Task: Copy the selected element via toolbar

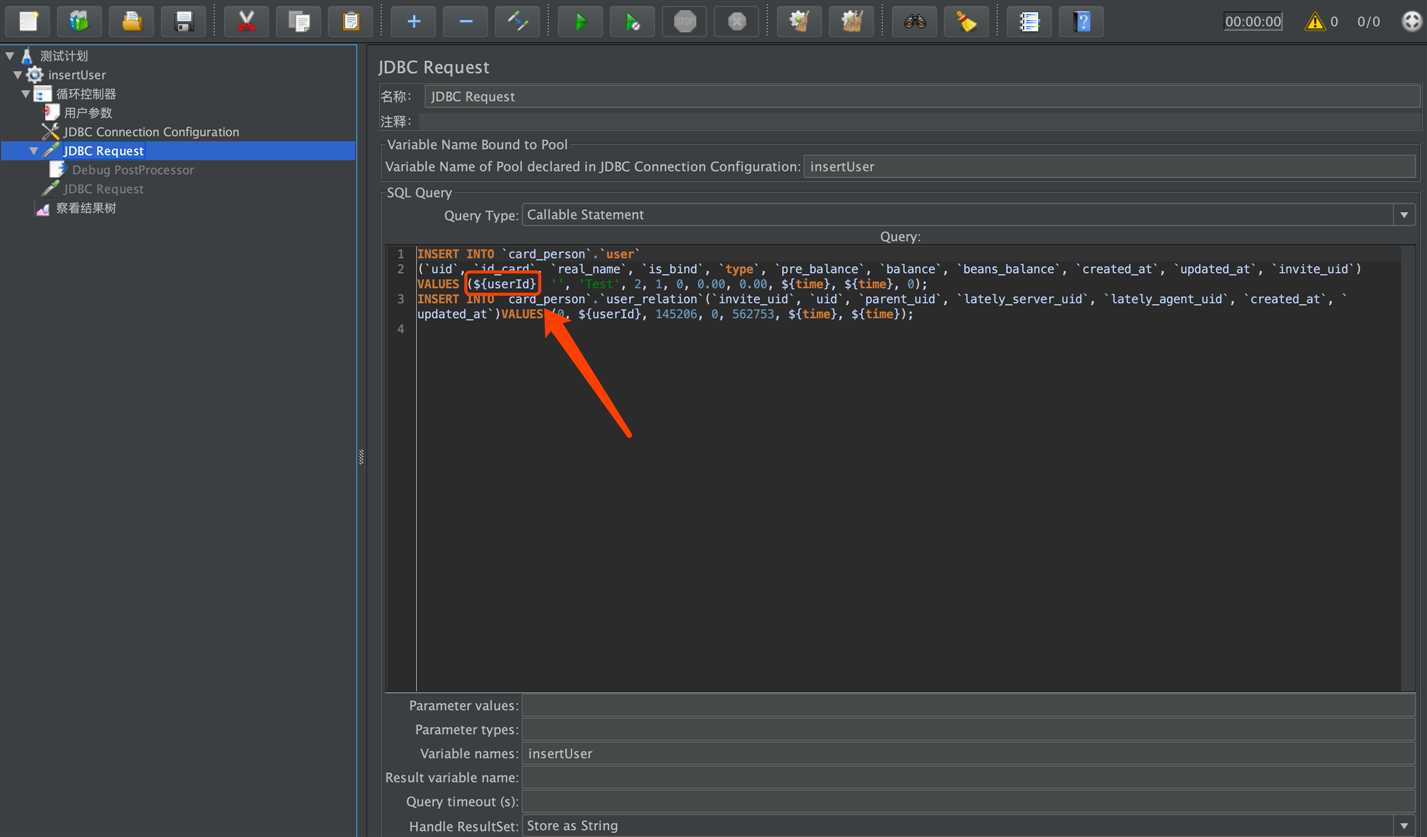Action: tap(298, 21)
